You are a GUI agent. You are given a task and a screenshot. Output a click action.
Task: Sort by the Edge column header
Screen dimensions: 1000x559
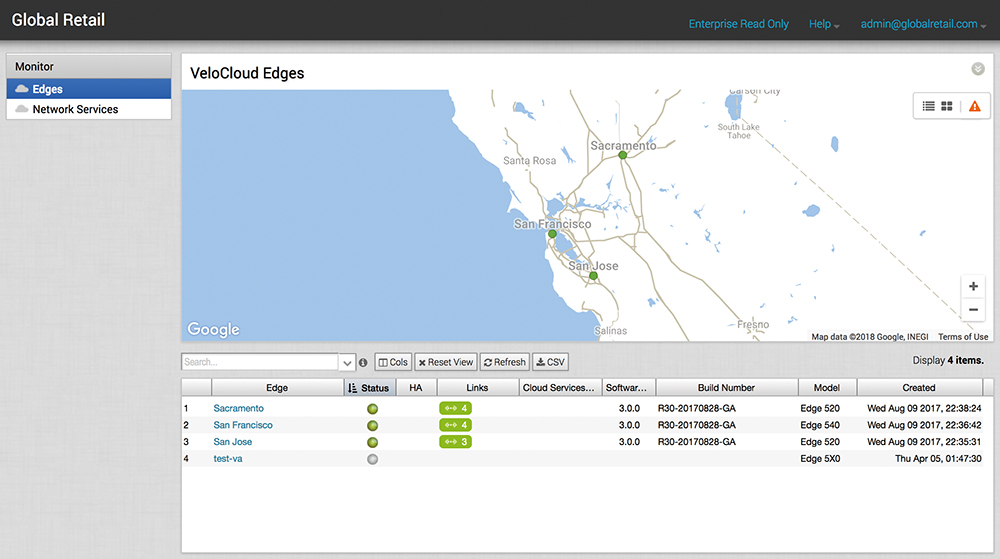[277, 388]
